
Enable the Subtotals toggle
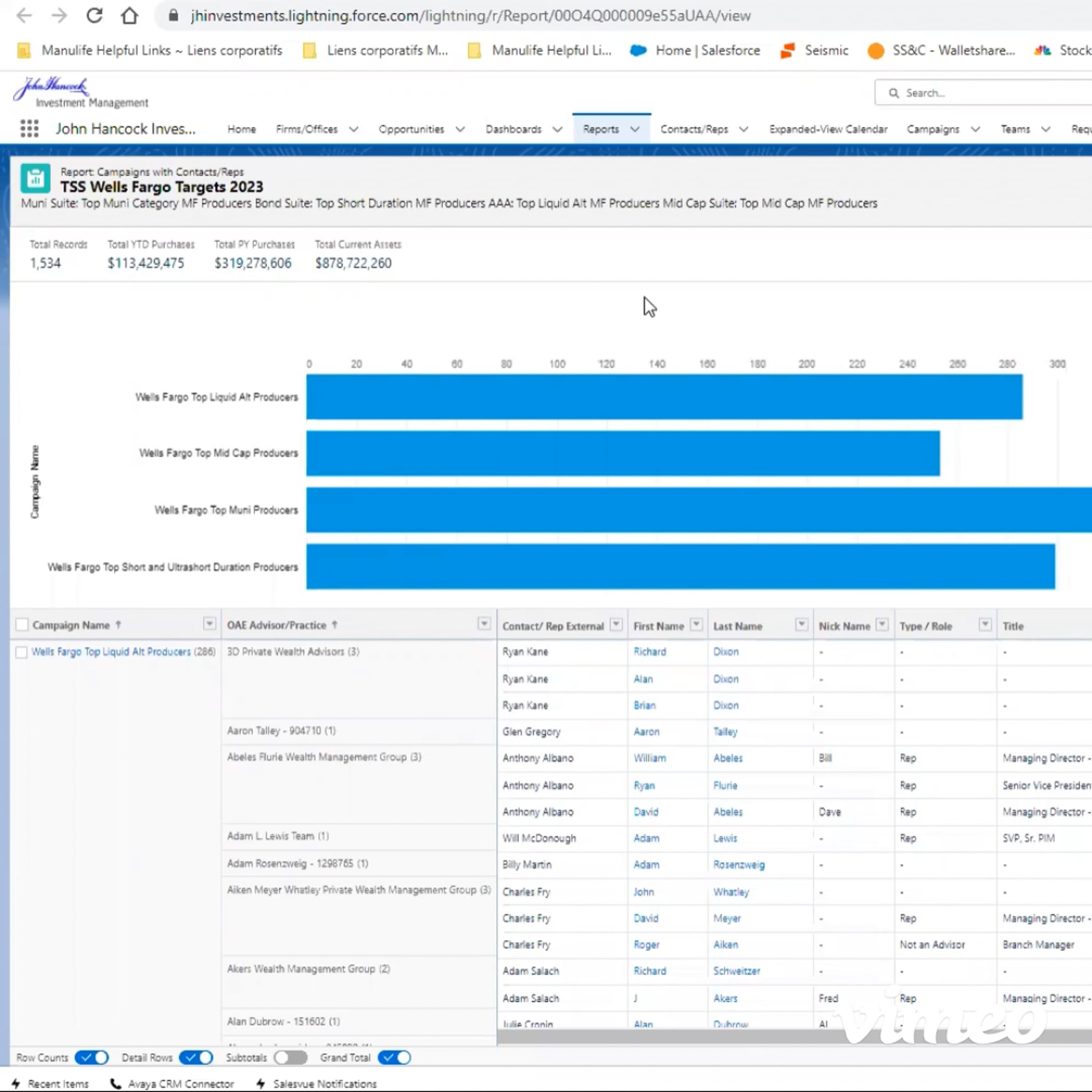tap(291, 1057)
